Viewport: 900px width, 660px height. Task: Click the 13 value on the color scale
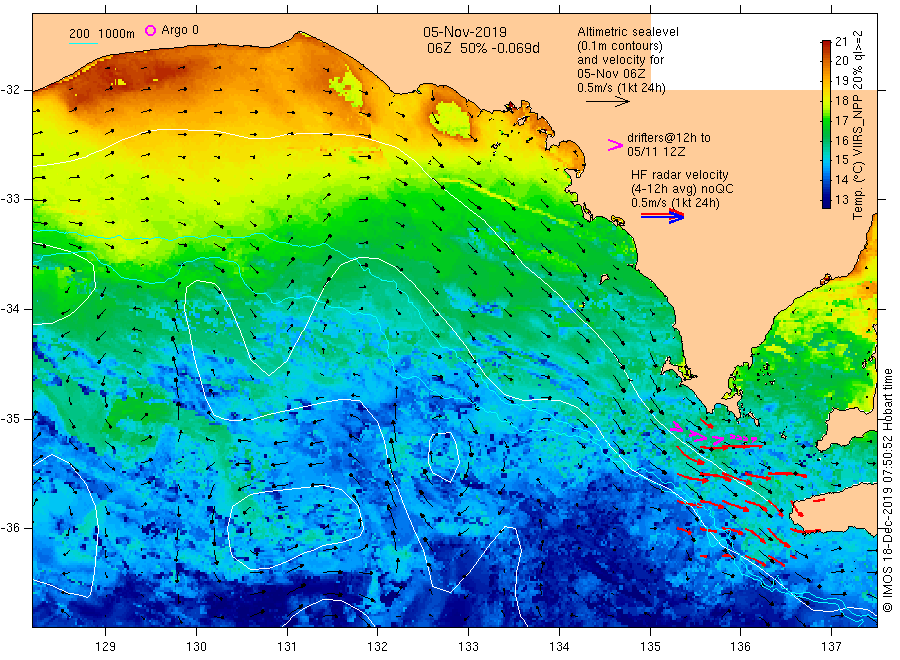(841, 200)
